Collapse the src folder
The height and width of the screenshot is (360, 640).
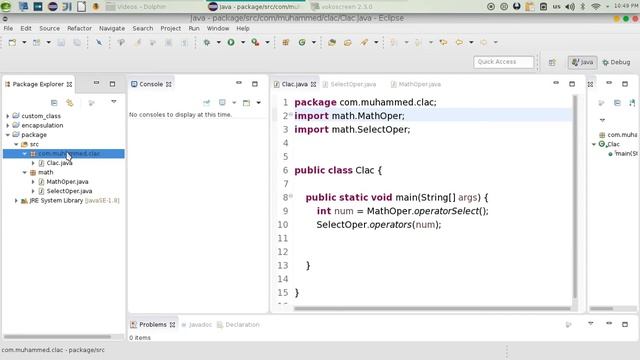[x=16, y=144]
